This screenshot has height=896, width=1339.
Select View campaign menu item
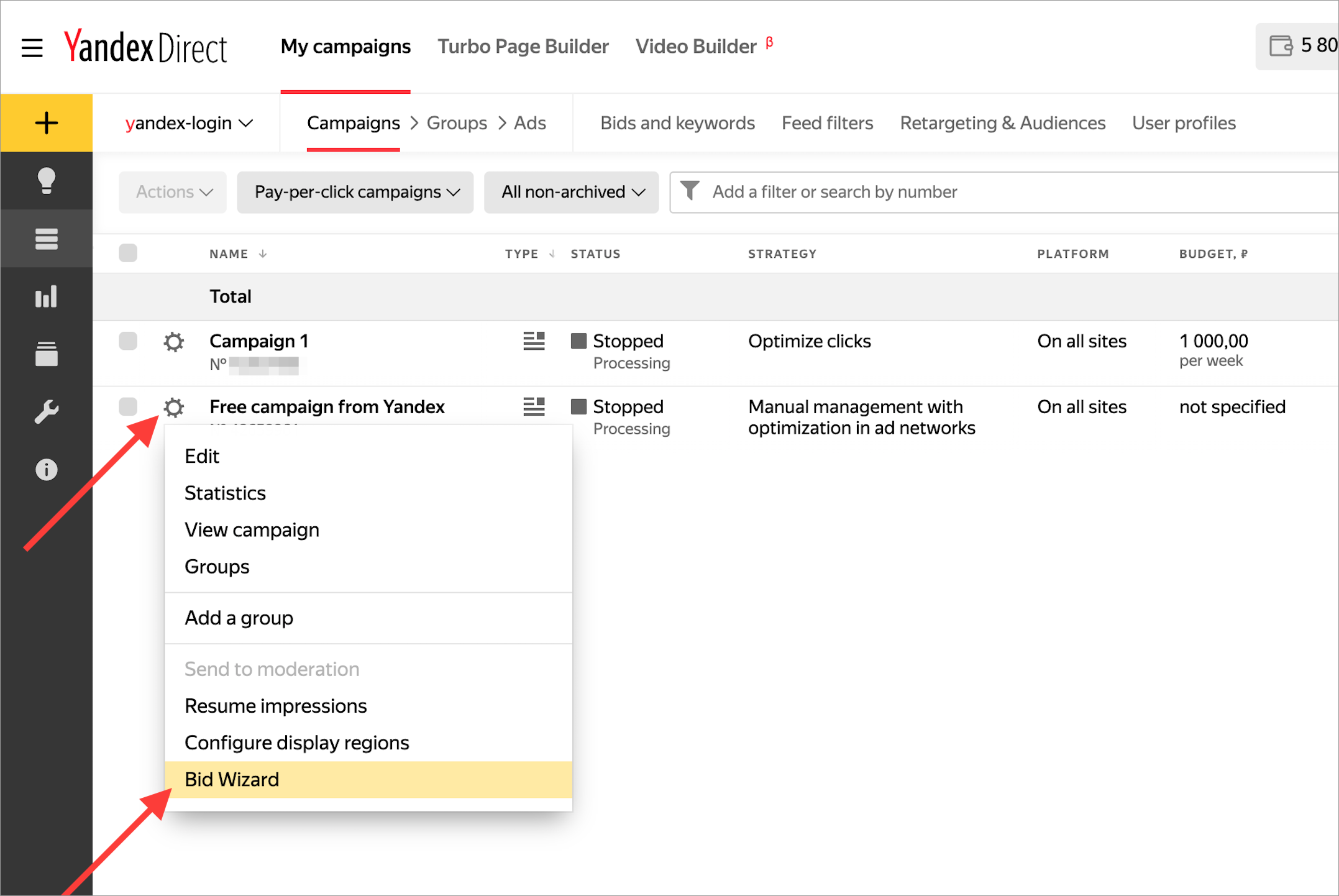click(x=368, y=530)
